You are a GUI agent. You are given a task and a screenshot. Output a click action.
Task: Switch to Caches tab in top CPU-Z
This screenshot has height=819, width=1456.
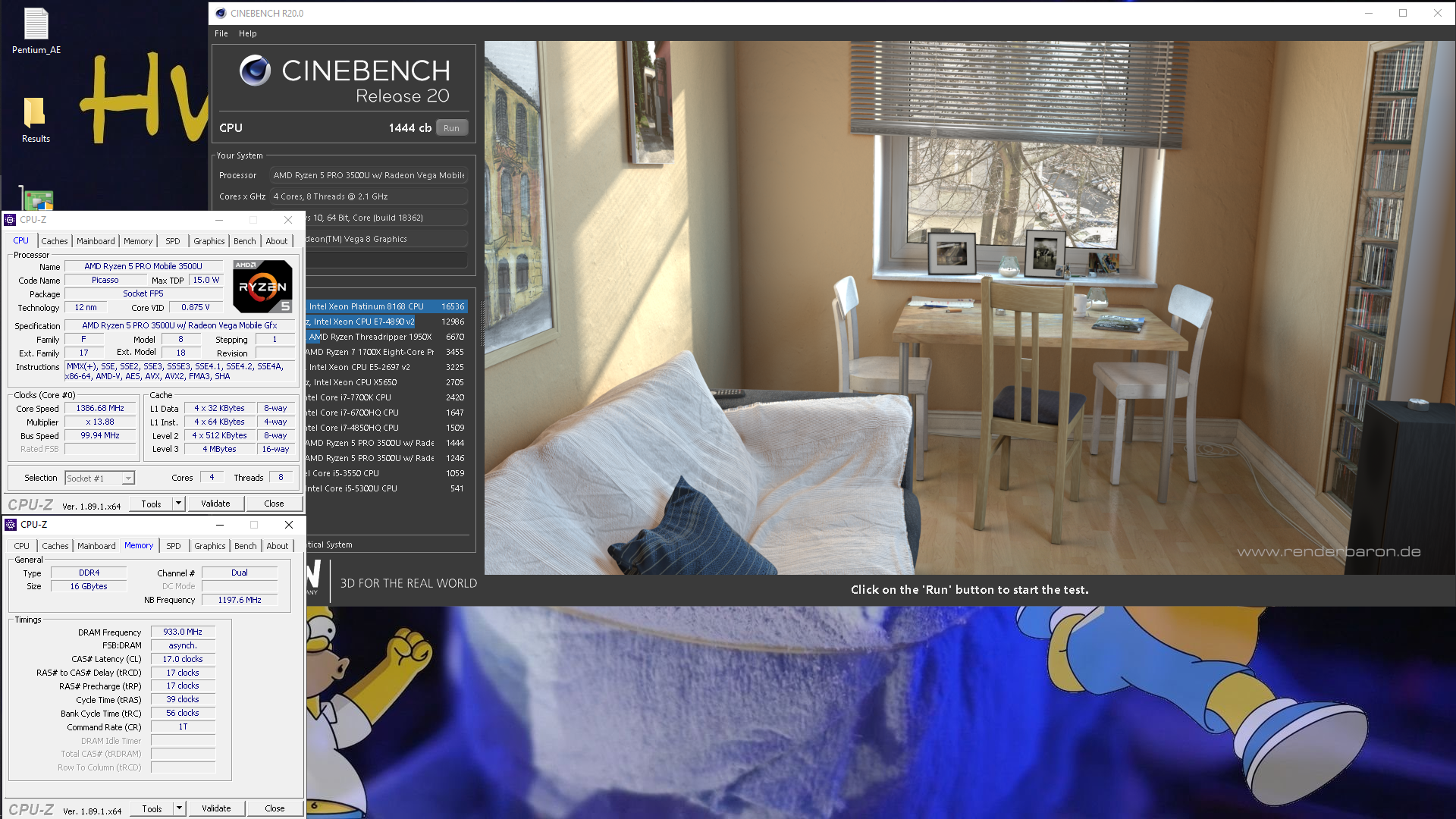point(55,241)
